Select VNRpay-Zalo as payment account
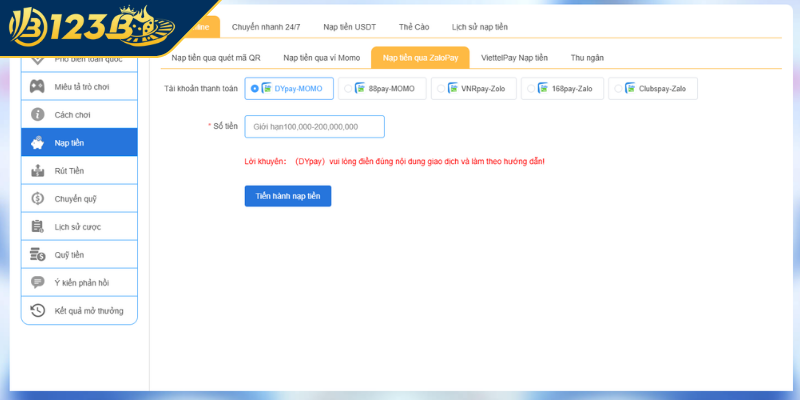 [441, 88]
